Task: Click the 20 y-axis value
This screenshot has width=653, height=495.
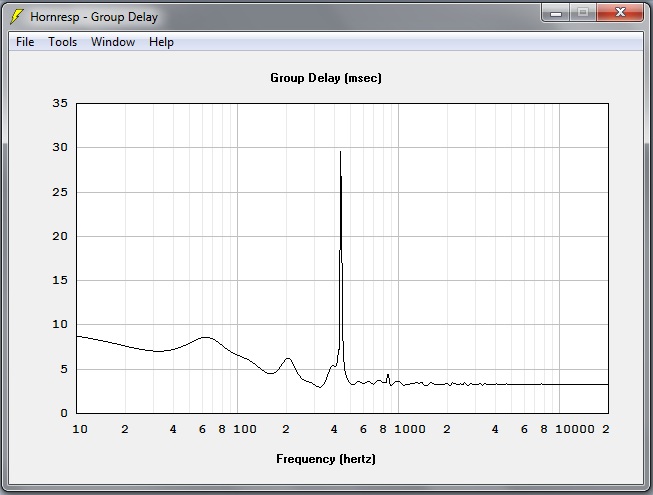Action: (x=60, y=236)
